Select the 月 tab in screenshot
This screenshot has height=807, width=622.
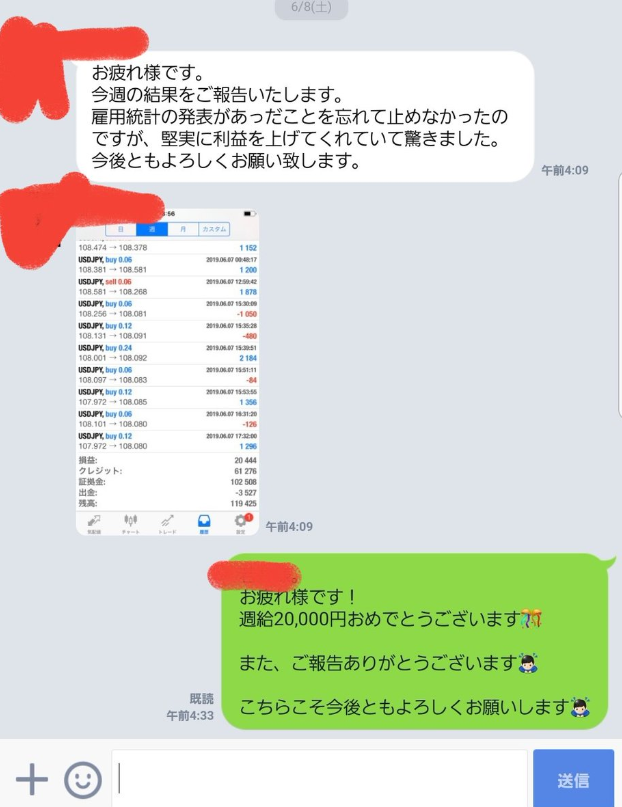(183, 229)
